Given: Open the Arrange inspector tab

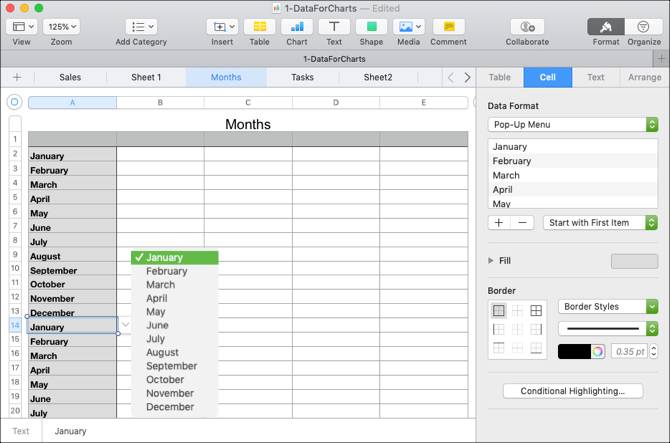Looking at the screenshot, I should tap(644, 77).
